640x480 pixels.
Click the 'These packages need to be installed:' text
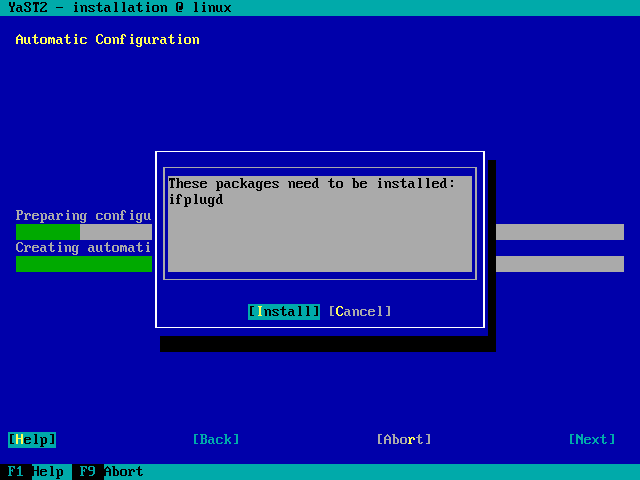coord(312,184)
